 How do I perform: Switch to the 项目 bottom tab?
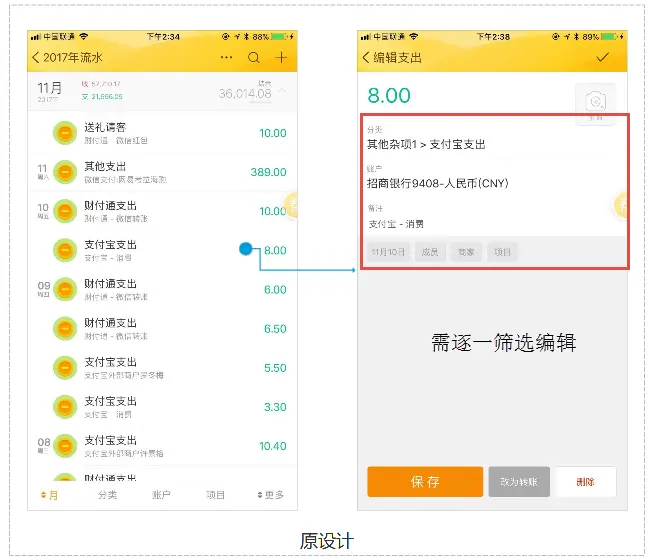(x=215, y=495)
